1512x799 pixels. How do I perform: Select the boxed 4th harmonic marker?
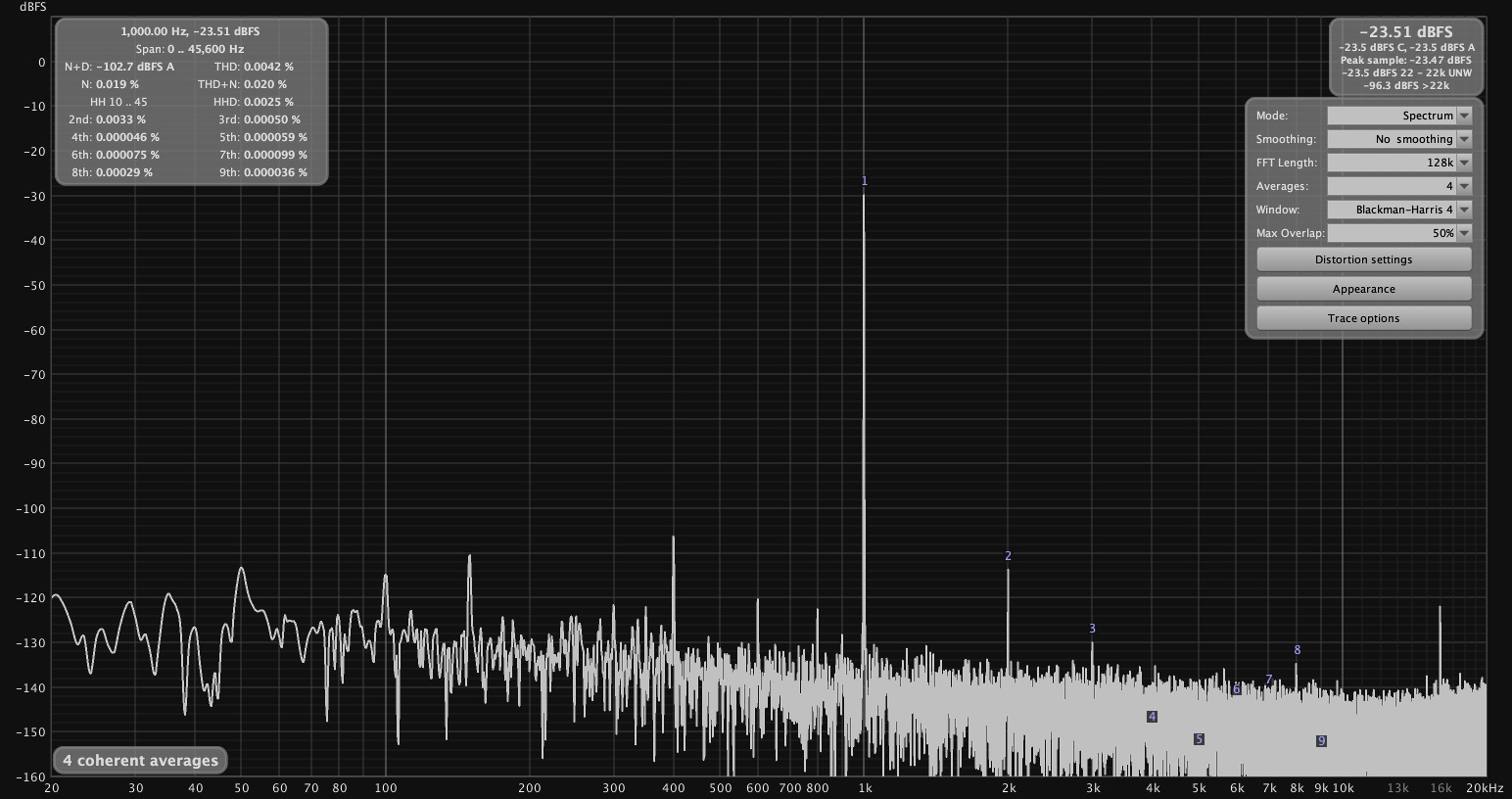pyautogui.click(x=1152, y=717)
